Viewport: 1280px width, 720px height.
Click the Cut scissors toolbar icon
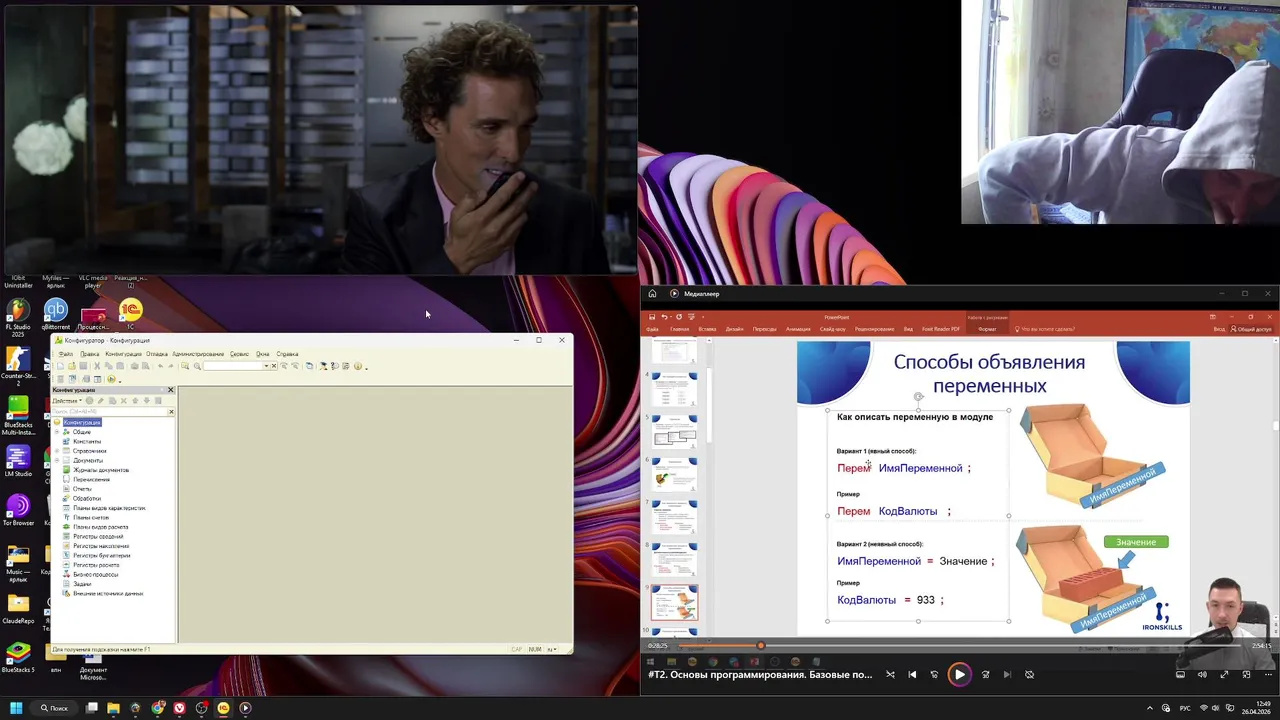click(97, 366)
